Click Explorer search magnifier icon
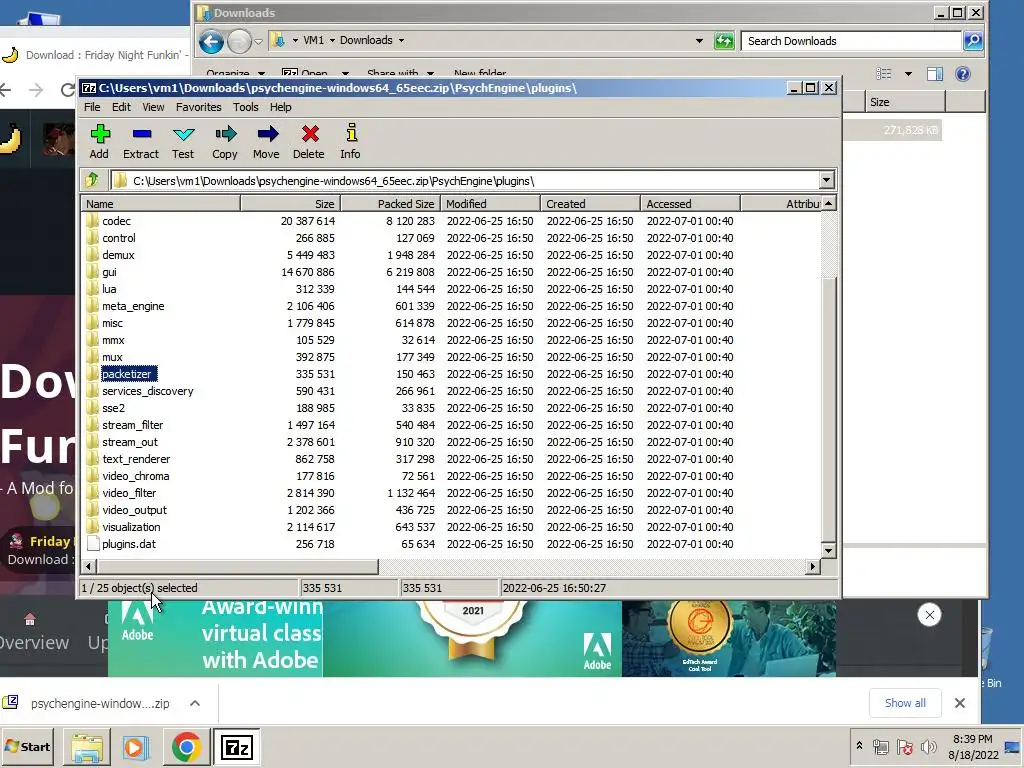The height and width of the screenshot is (768, 1024). click(973, 41)
